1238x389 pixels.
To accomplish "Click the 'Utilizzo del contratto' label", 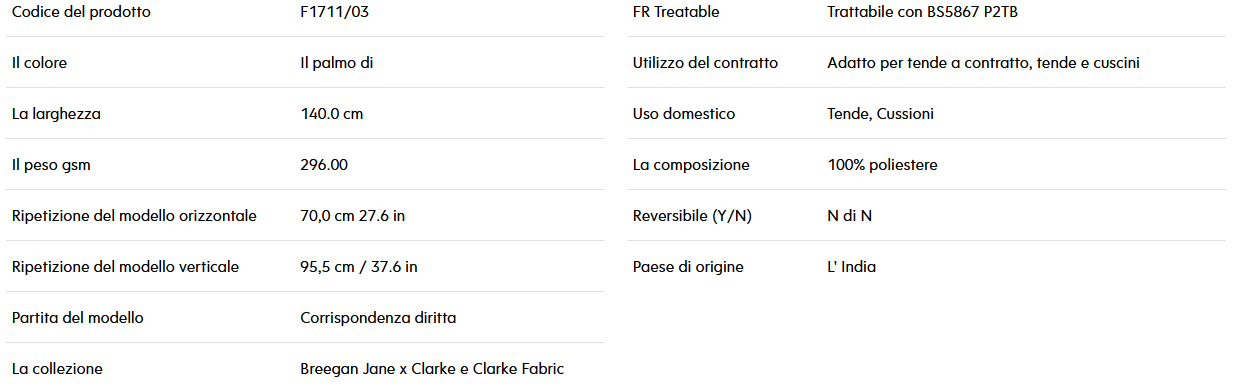I will pos(705,63).
